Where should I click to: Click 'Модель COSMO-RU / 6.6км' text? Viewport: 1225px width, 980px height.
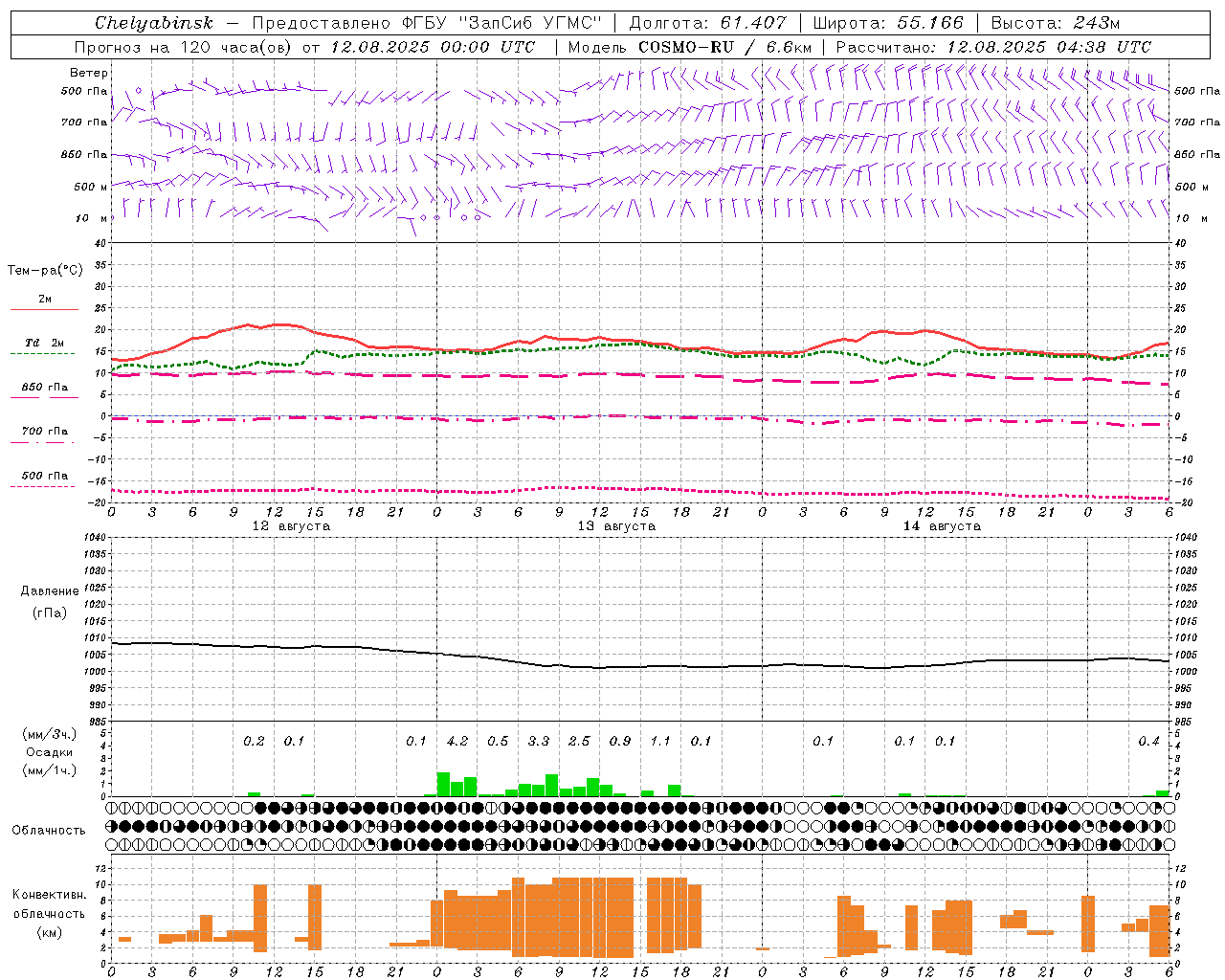(690, 47)
